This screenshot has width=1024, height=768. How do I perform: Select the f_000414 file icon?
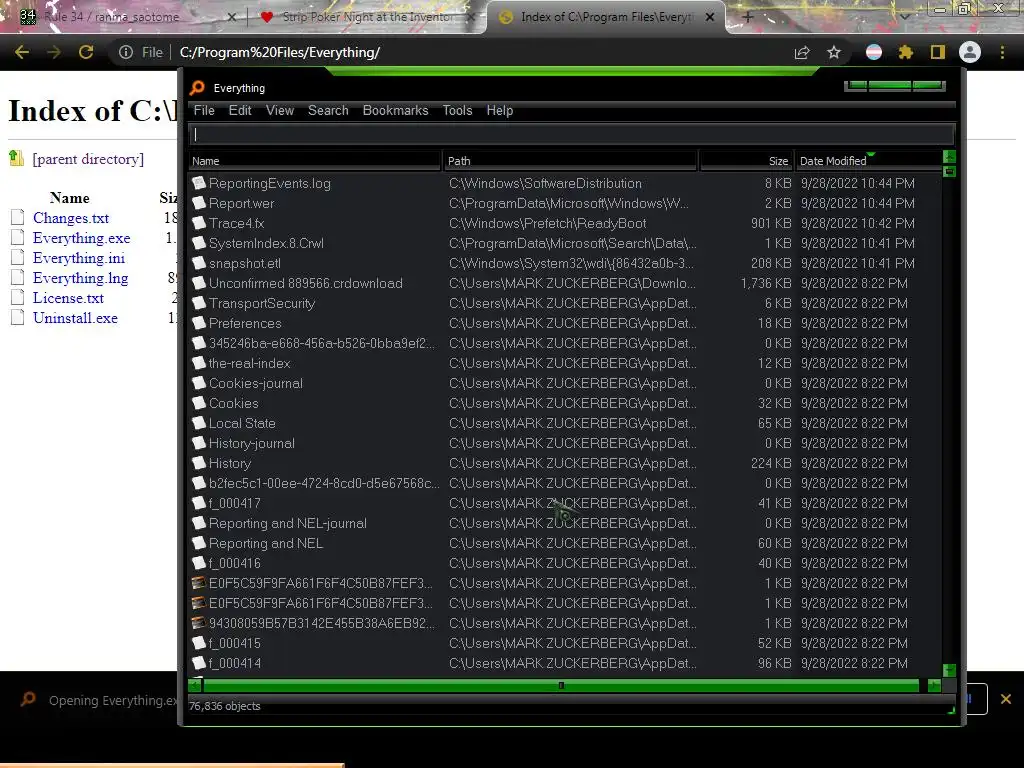coord(199,663)
